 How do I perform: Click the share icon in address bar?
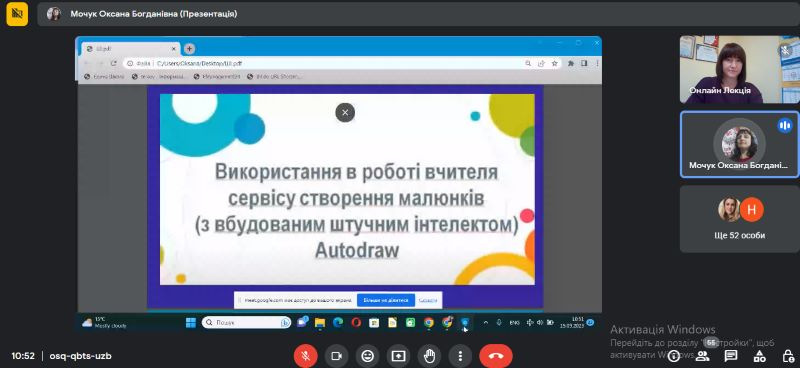541,63
